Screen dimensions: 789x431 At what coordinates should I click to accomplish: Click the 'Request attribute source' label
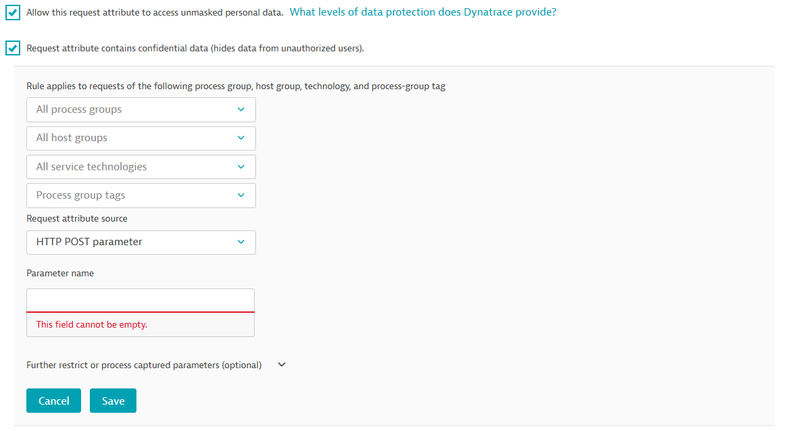[77, 218]
